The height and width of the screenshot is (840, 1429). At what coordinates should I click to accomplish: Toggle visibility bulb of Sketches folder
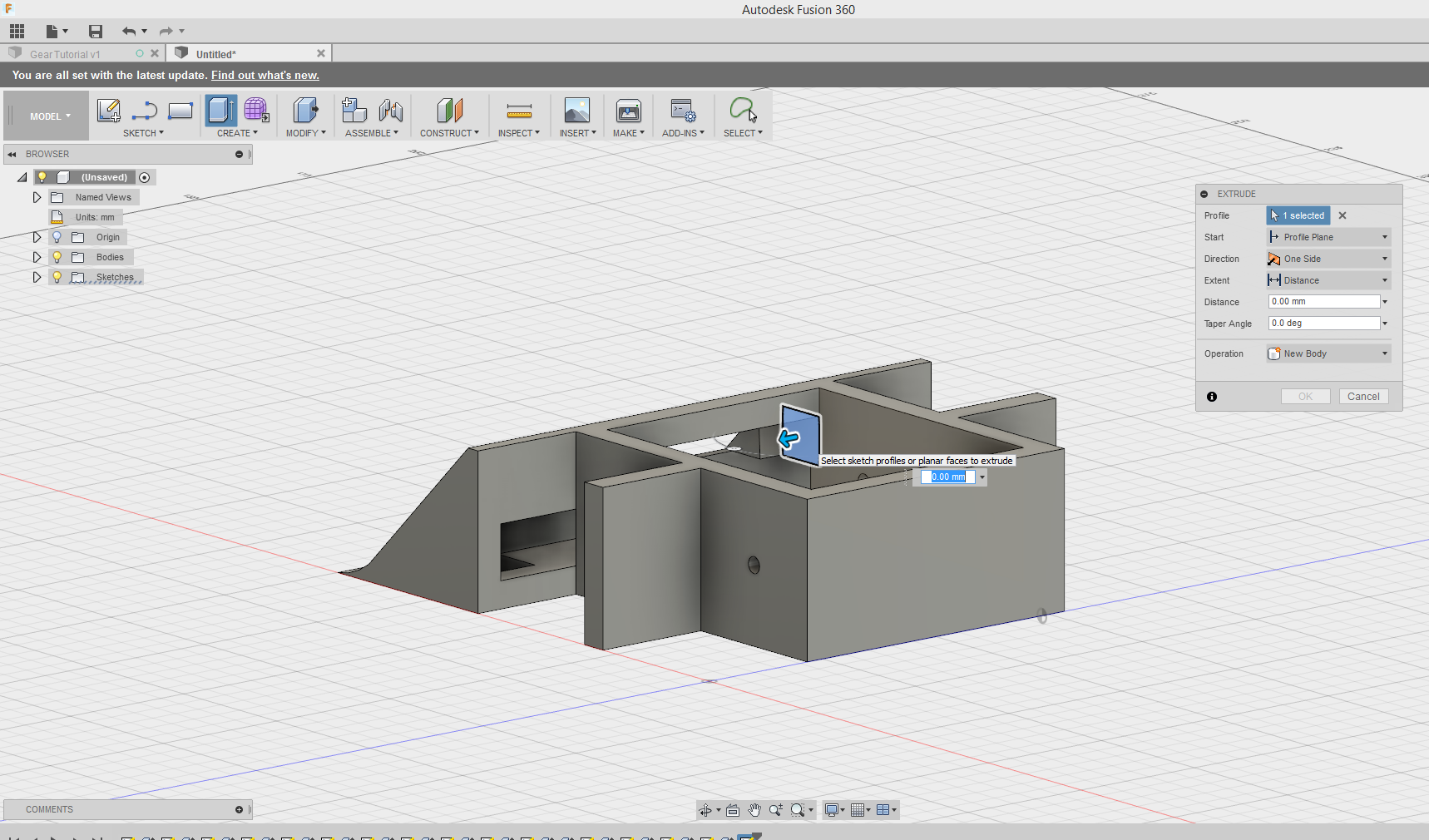57,277
